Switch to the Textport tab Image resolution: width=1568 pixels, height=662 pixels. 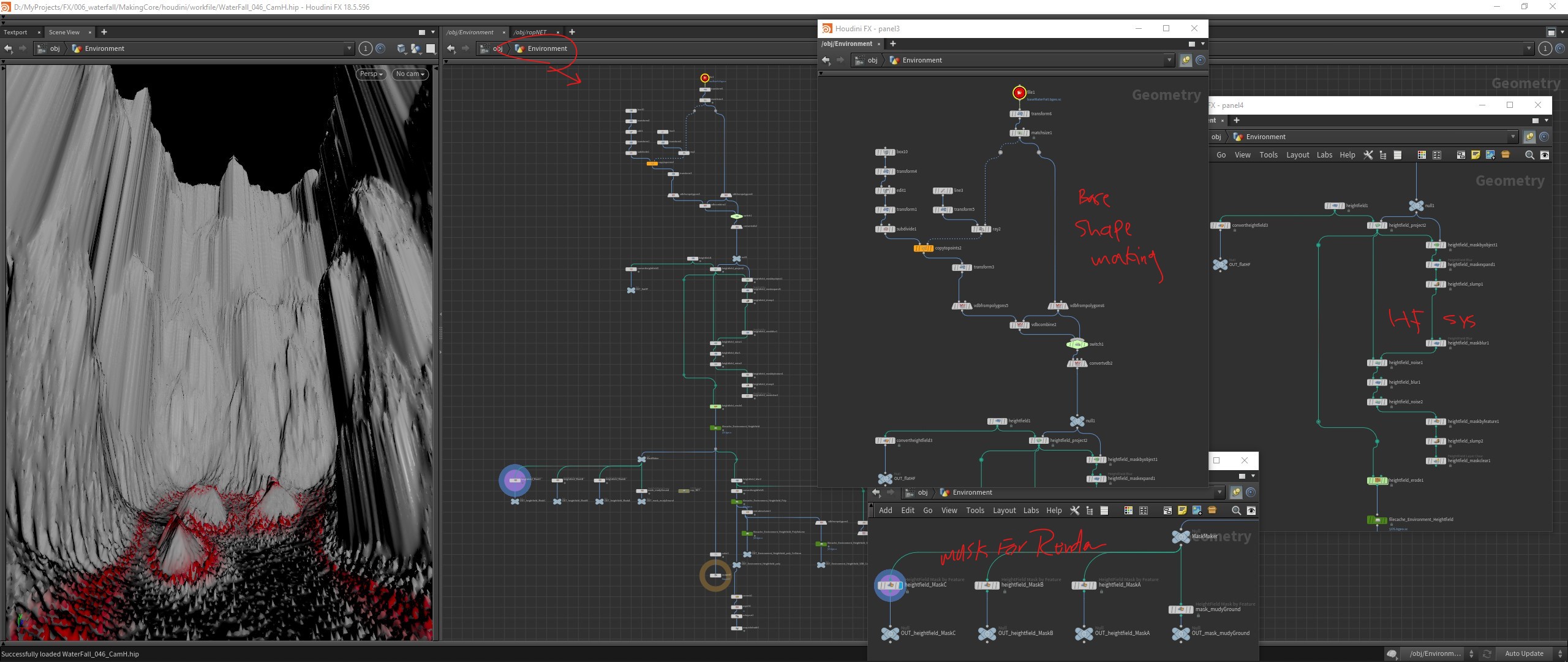(x=15, y=32)
